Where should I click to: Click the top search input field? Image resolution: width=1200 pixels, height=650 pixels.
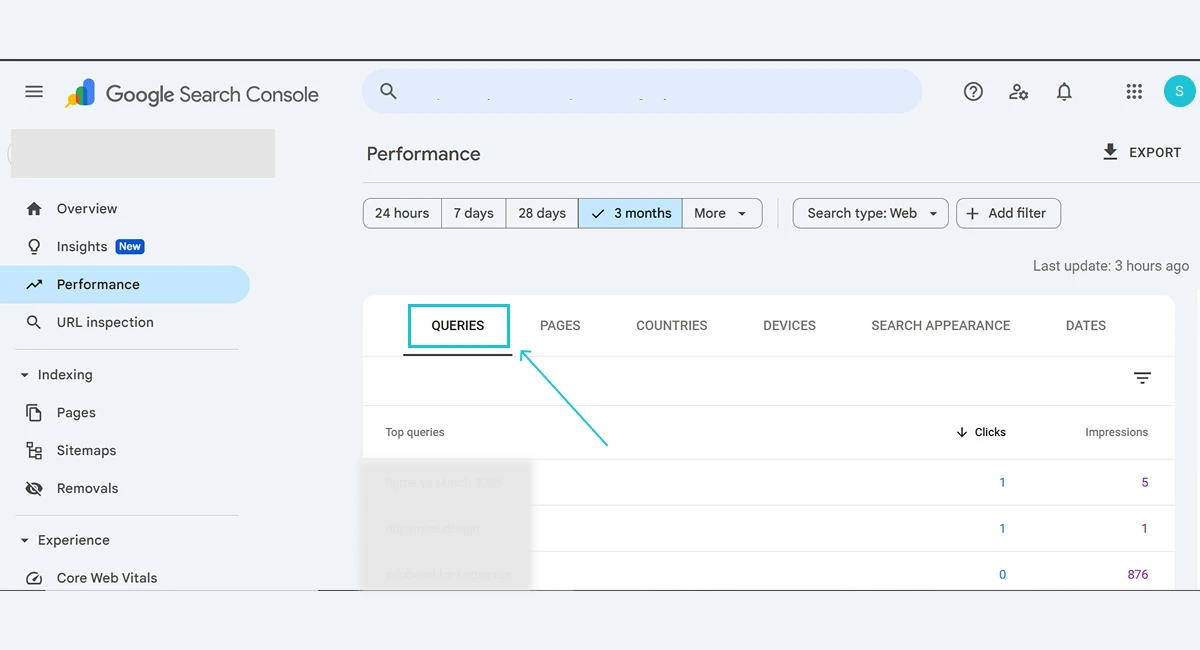(642, 91)
